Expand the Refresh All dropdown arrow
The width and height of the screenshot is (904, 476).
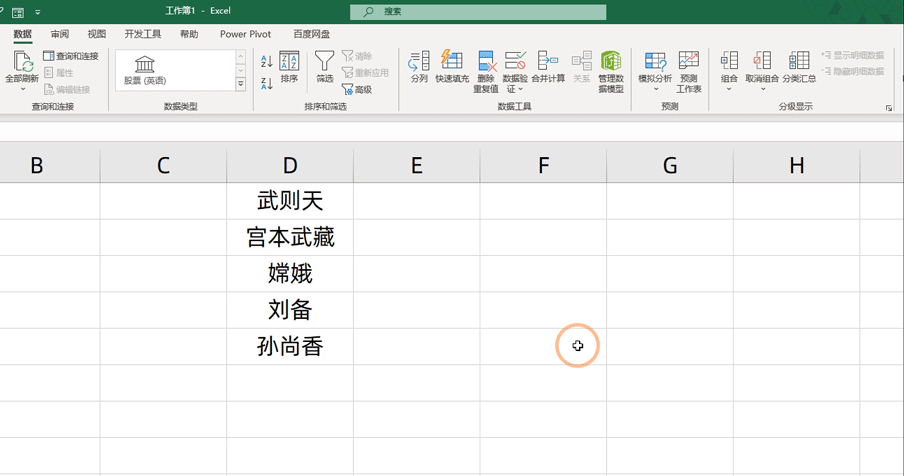(x=22, y=89)
